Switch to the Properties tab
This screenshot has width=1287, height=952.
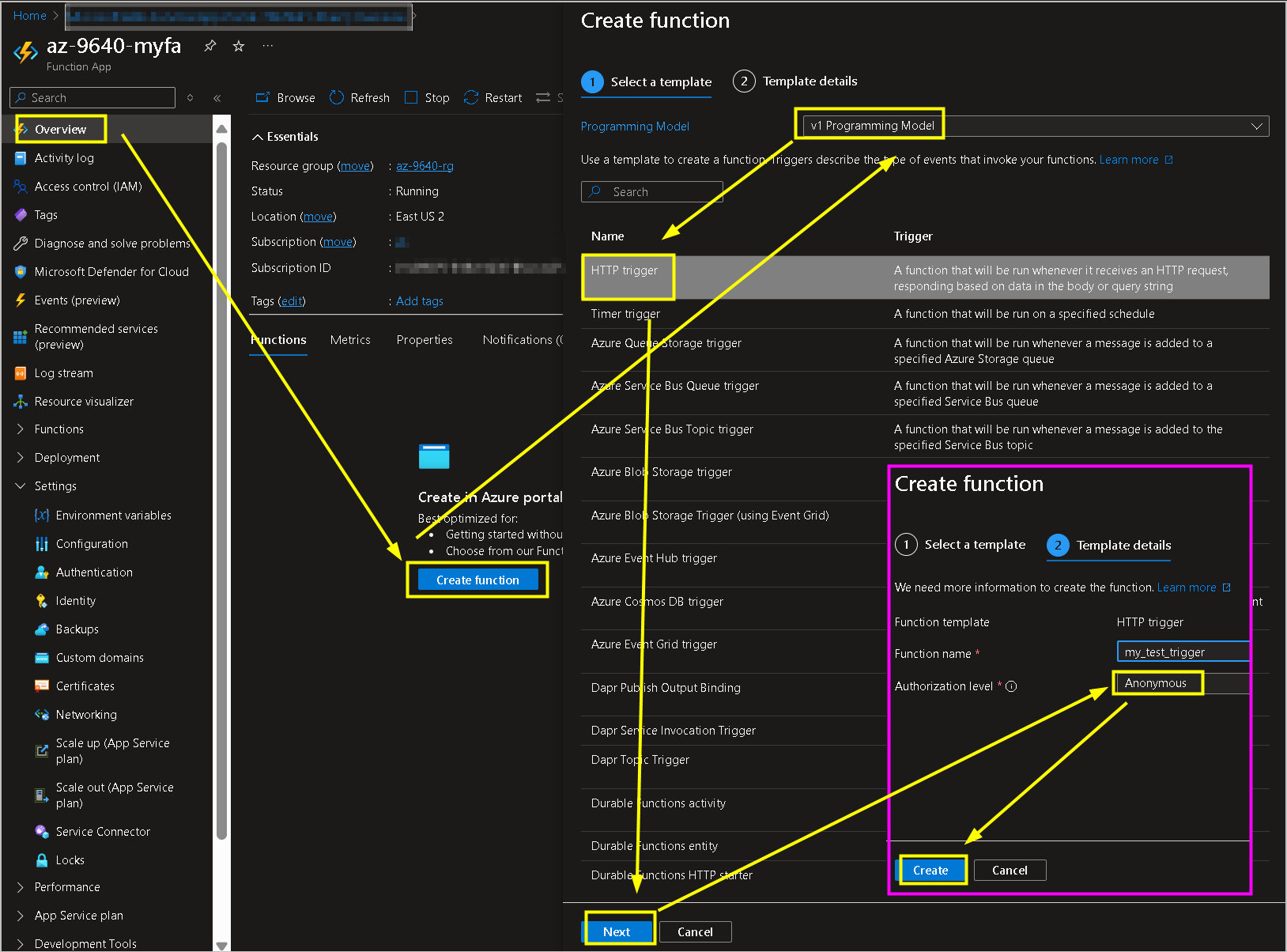(425, 340)
